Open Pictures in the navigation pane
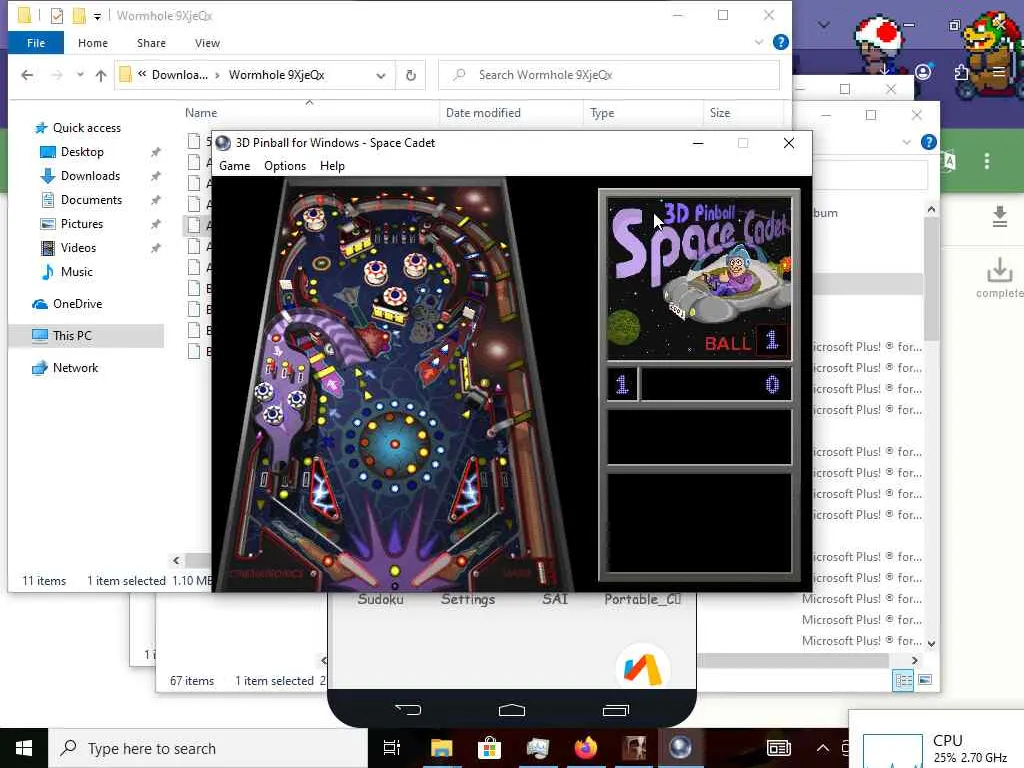The image size is (1024, 768). [x=81, y=224]
